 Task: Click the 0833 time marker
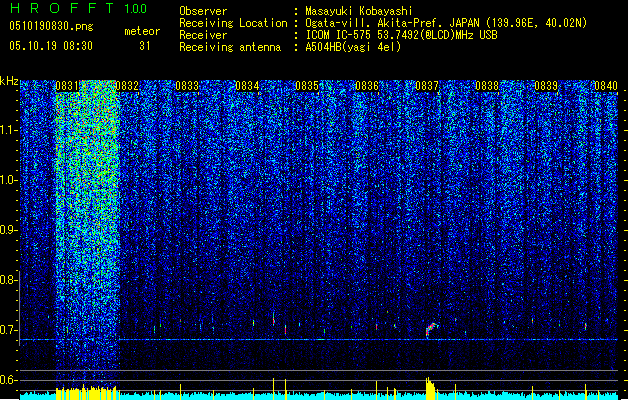click(187, 86)
